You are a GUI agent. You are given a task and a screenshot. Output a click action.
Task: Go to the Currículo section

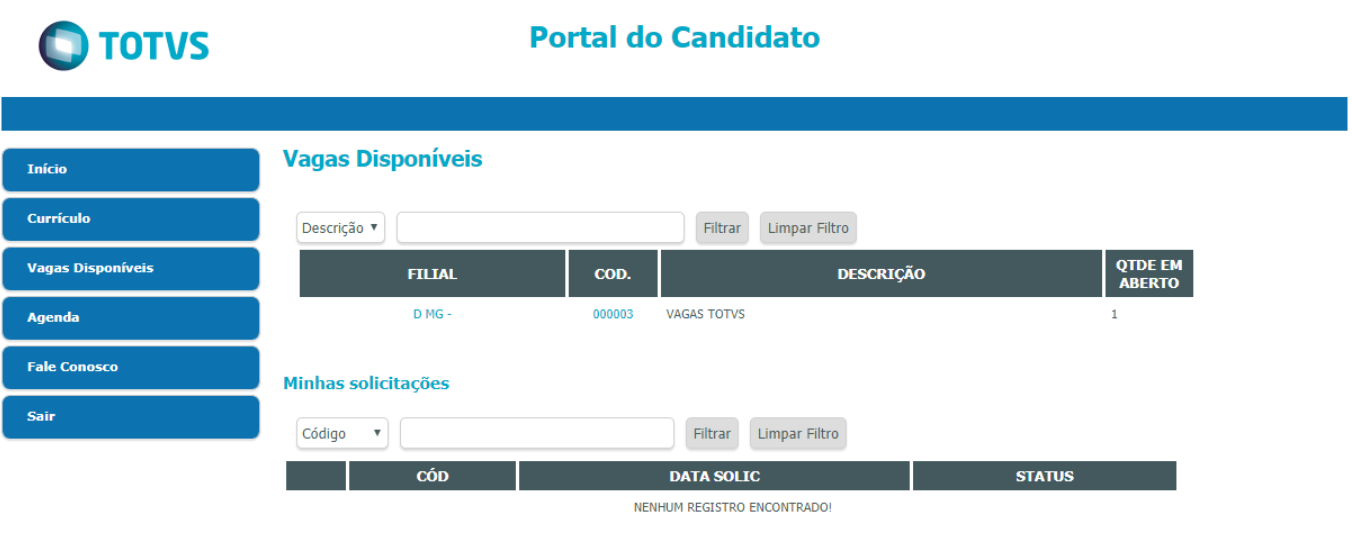click(x=131, y=219)
